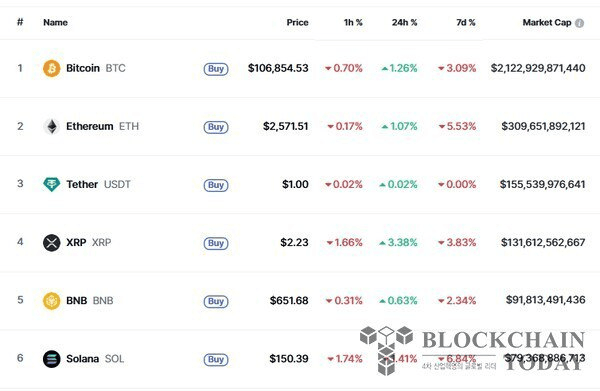
Task: Click the Solana logo icon
Action: click(x=51, y=359)
